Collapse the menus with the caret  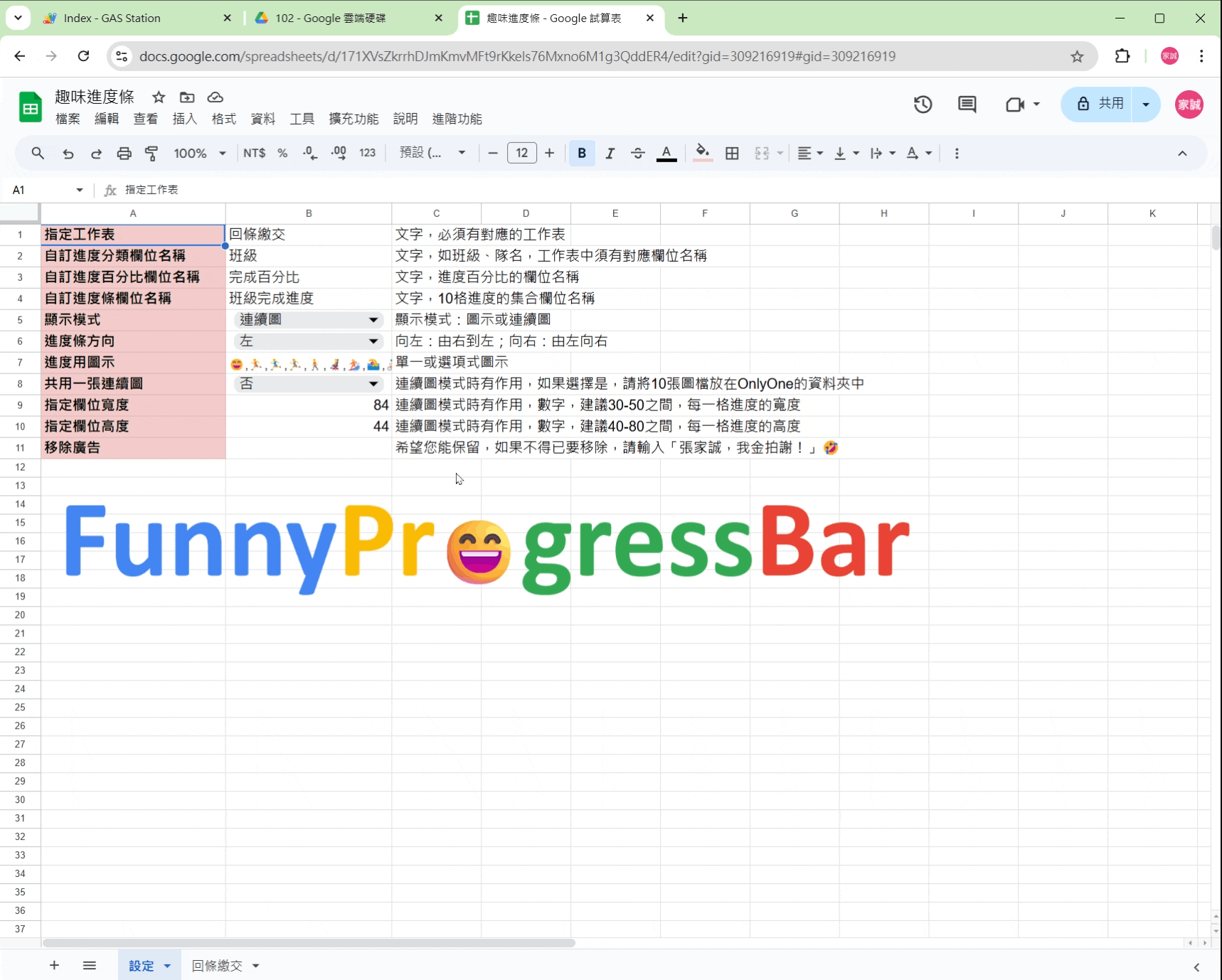point(1182,153)
